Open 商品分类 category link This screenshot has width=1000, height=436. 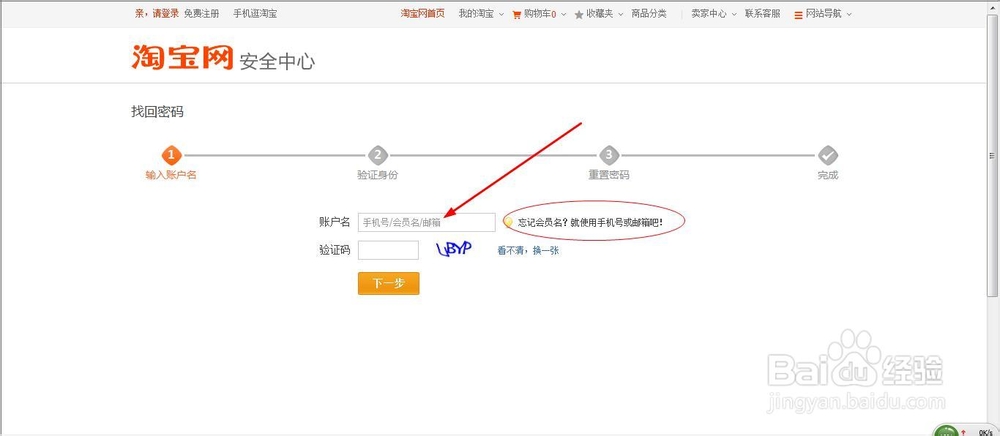point(649,13)
